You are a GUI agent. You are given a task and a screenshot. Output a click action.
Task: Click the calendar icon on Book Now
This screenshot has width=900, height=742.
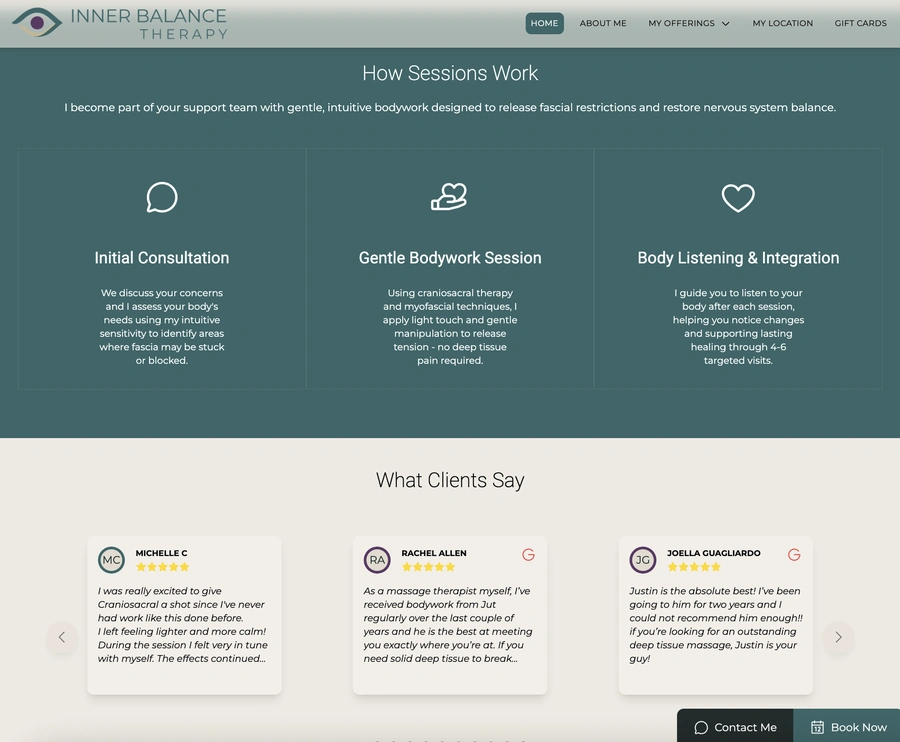coord(815,727)
